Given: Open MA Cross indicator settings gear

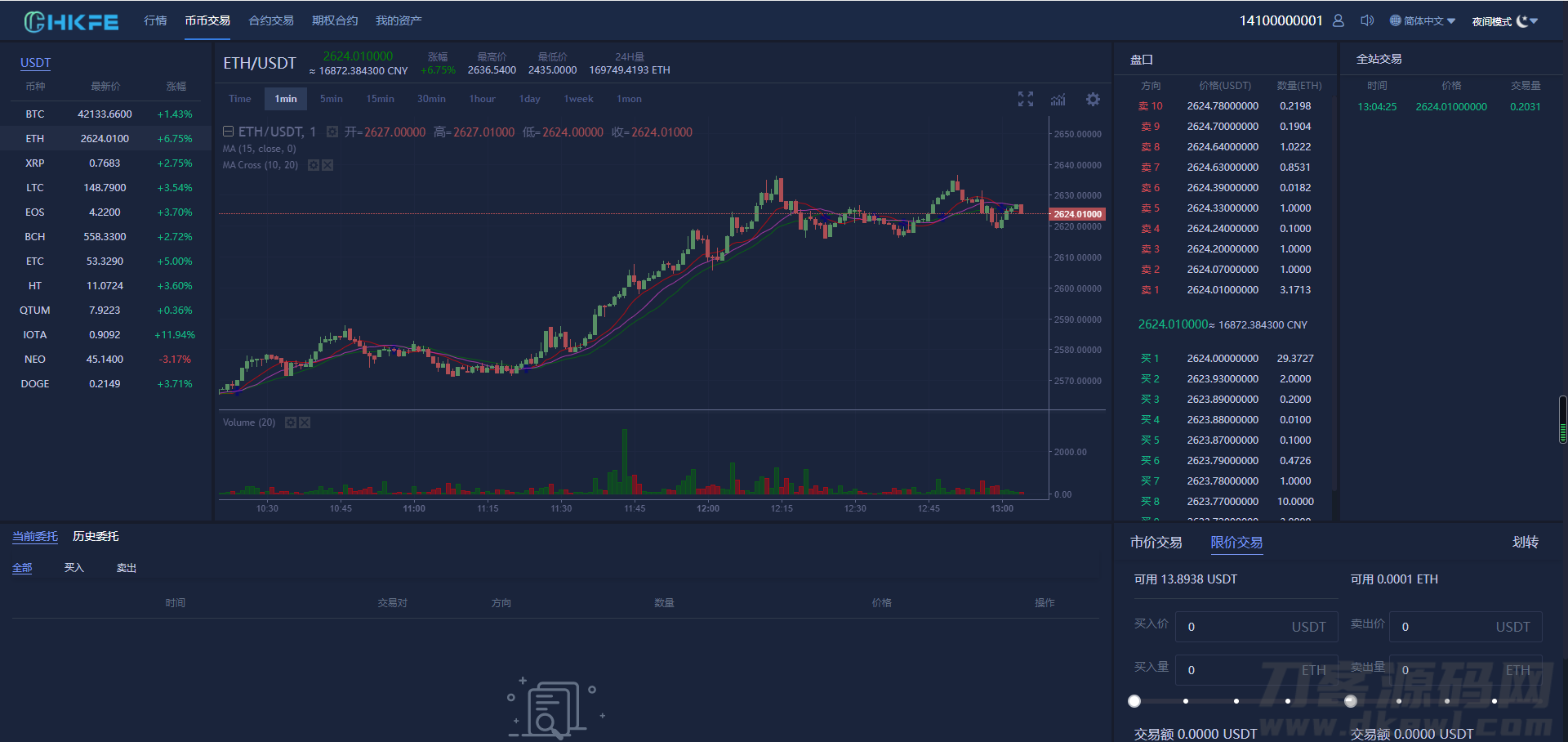Looking at the screenshot, I should coord(314,165).
